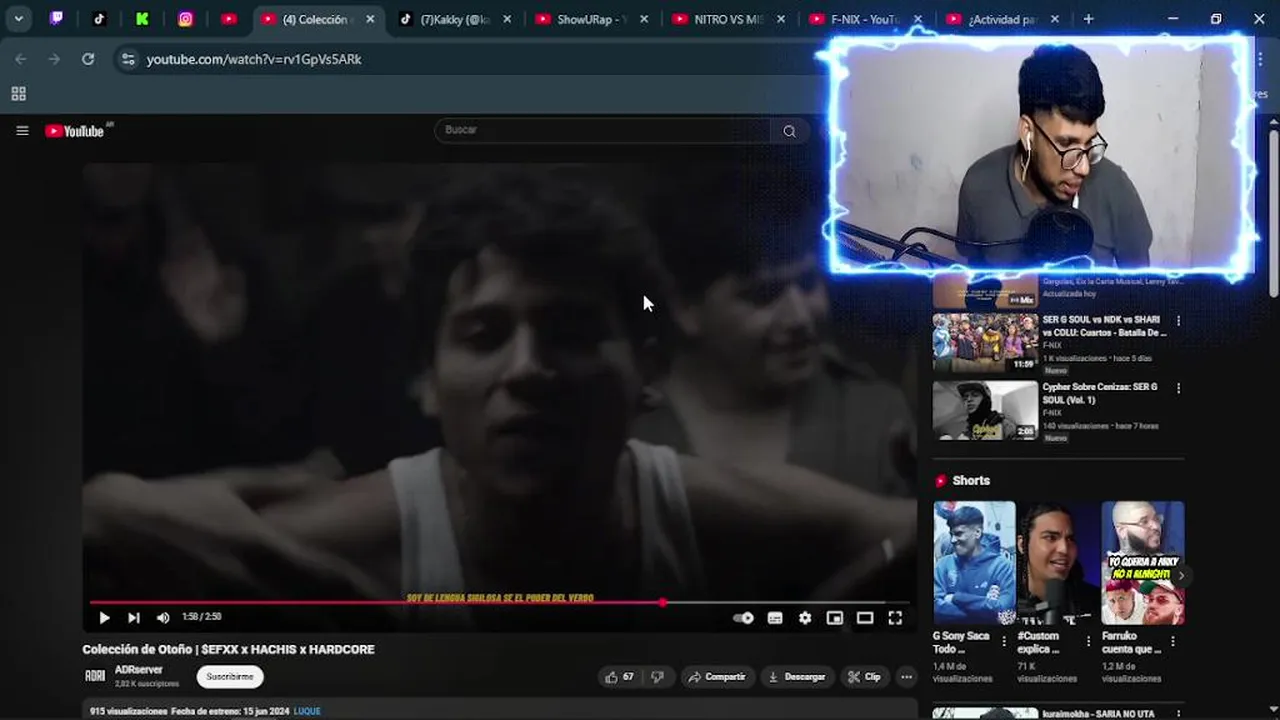Image resolution: width=1280 pixels, height=720 pixels.
Task: Switch to the pinned Twitch tab
Action: [56, 19]
